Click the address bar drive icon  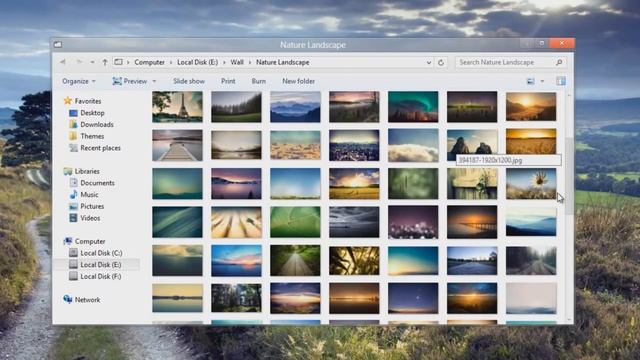pyautogui.click(x=118, y=62)
